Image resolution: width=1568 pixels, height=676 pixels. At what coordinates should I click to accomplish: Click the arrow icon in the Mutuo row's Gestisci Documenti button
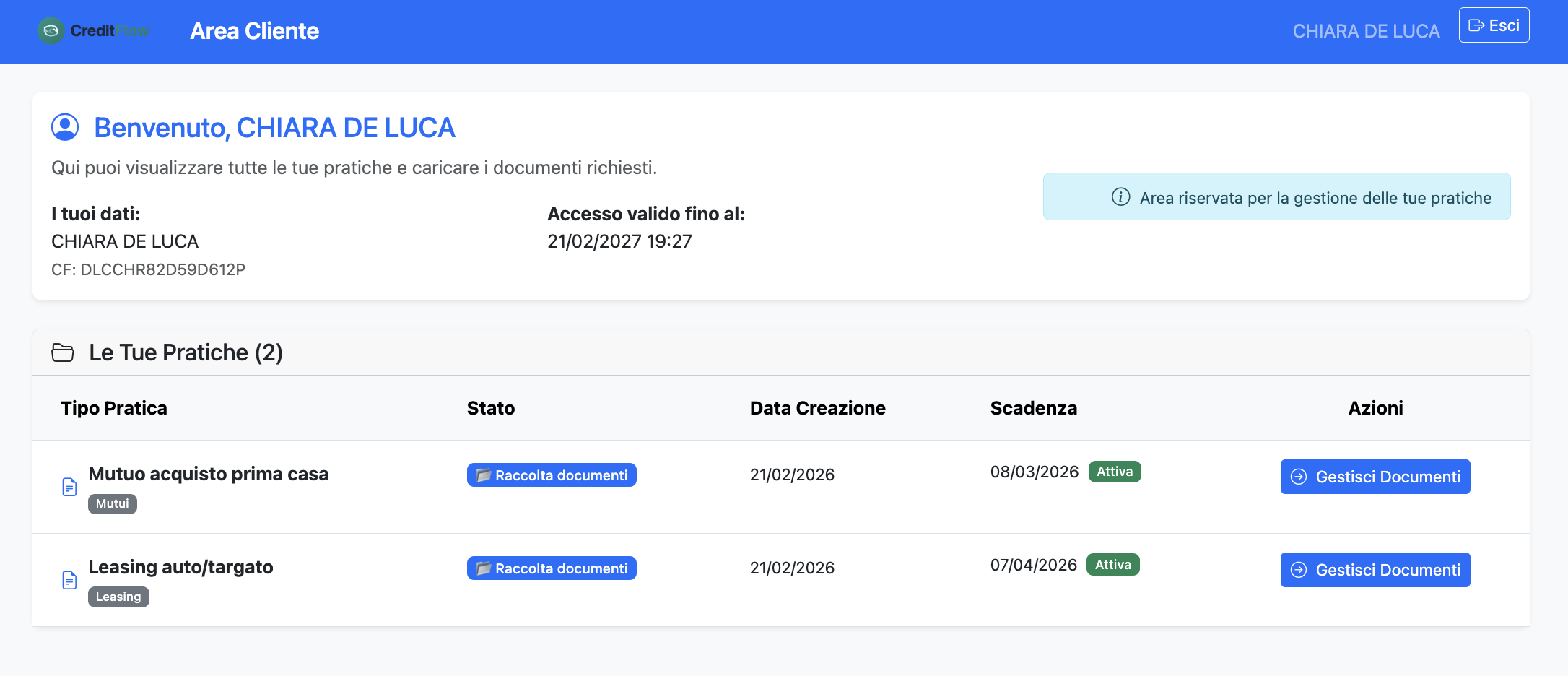pos(1299,477)
